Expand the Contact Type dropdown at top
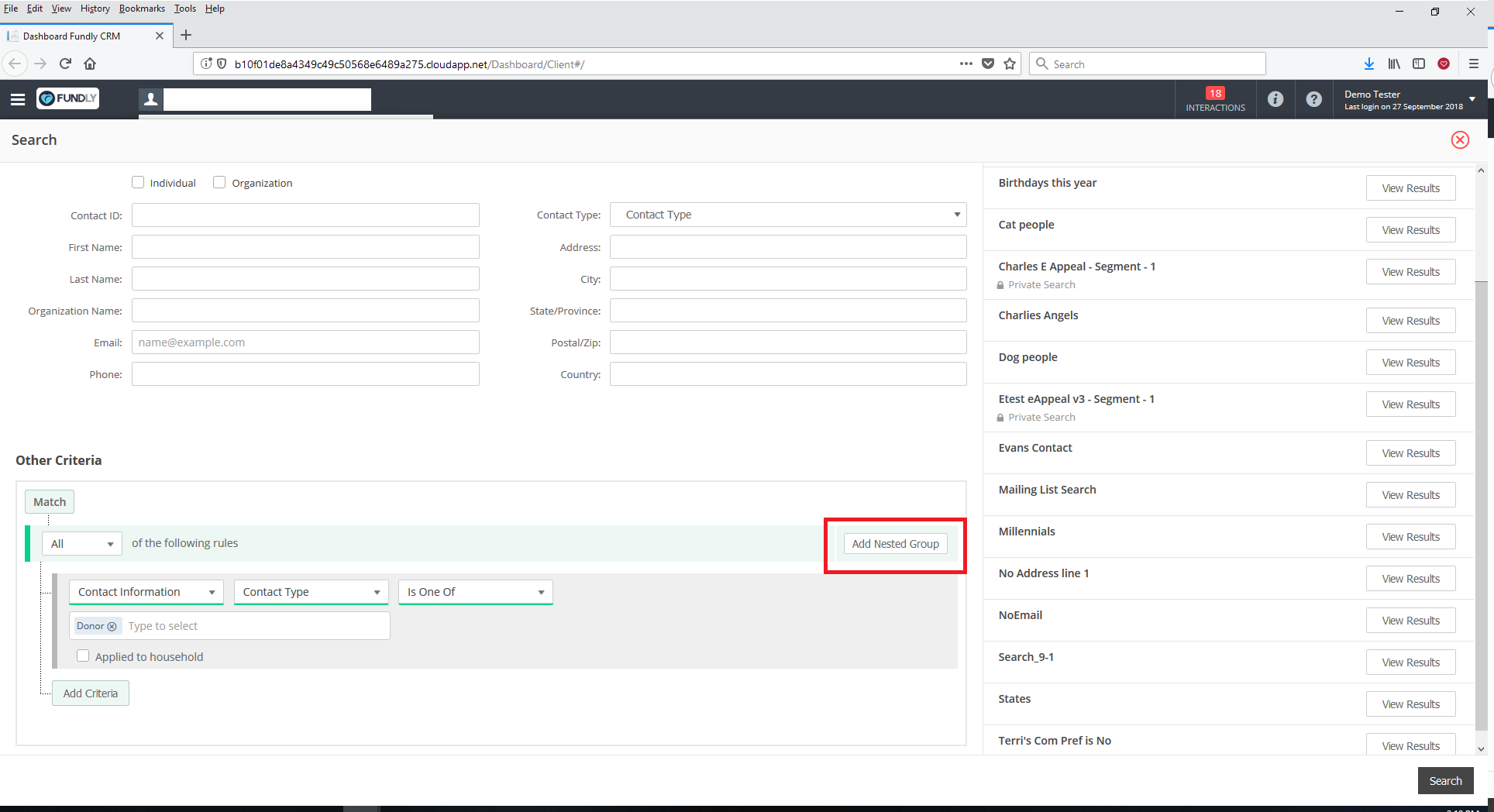The width and height of the screenshot is (1494, 812). 788,215
